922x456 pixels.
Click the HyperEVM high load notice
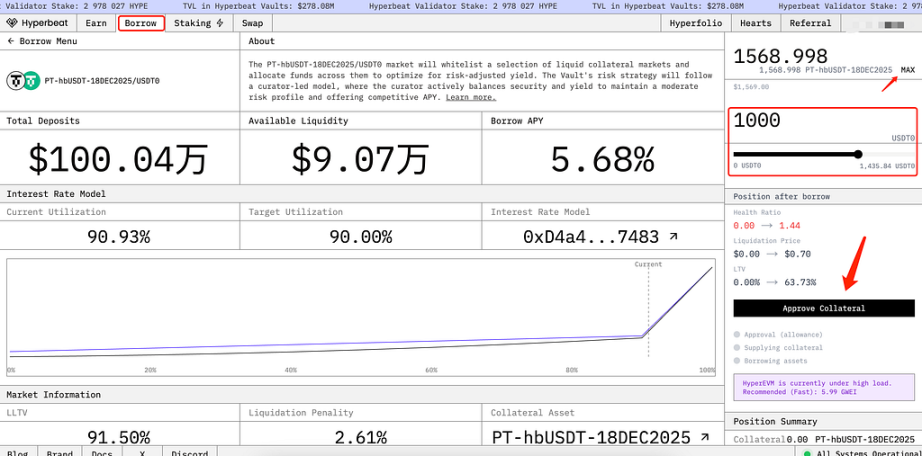(824, 387)
